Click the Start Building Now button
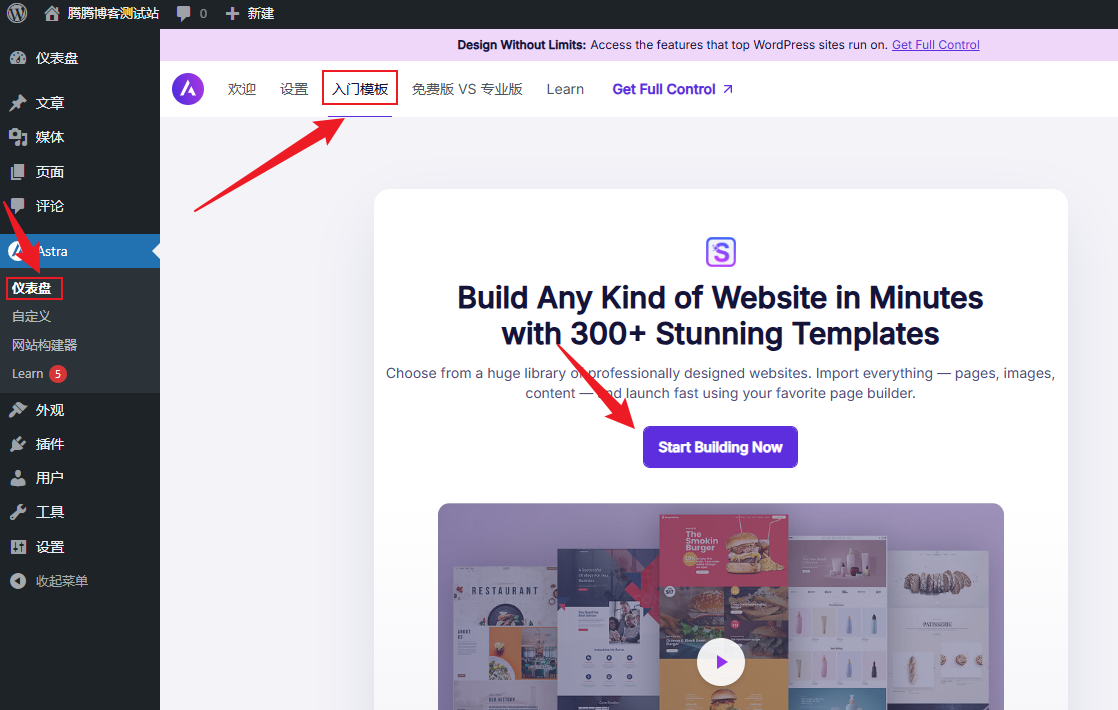The width and height of the screenshot is (1118, 710). (720, 447)
